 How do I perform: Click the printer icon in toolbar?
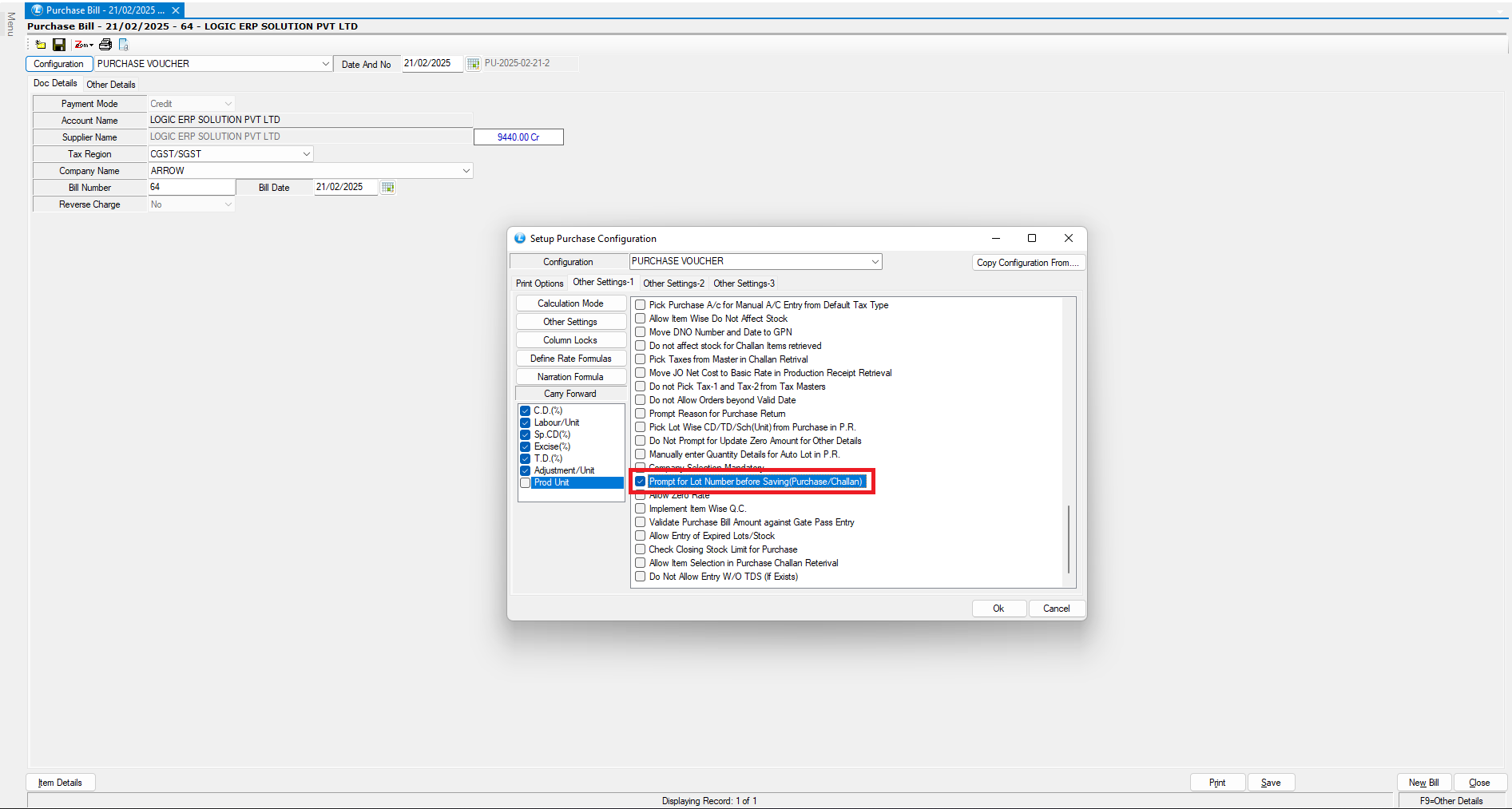105,45
